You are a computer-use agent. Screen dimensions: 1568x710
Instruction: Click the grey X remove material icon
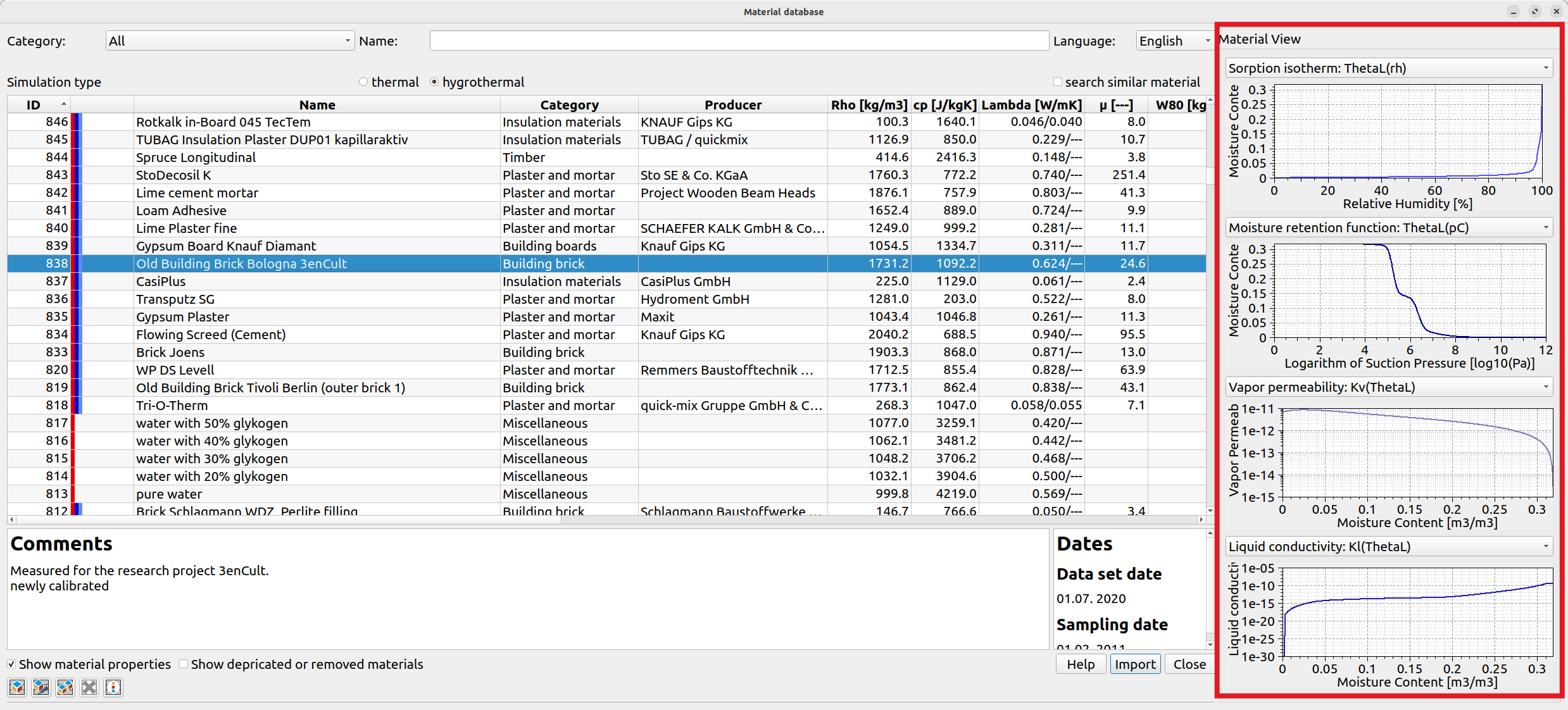pos(89,687)
